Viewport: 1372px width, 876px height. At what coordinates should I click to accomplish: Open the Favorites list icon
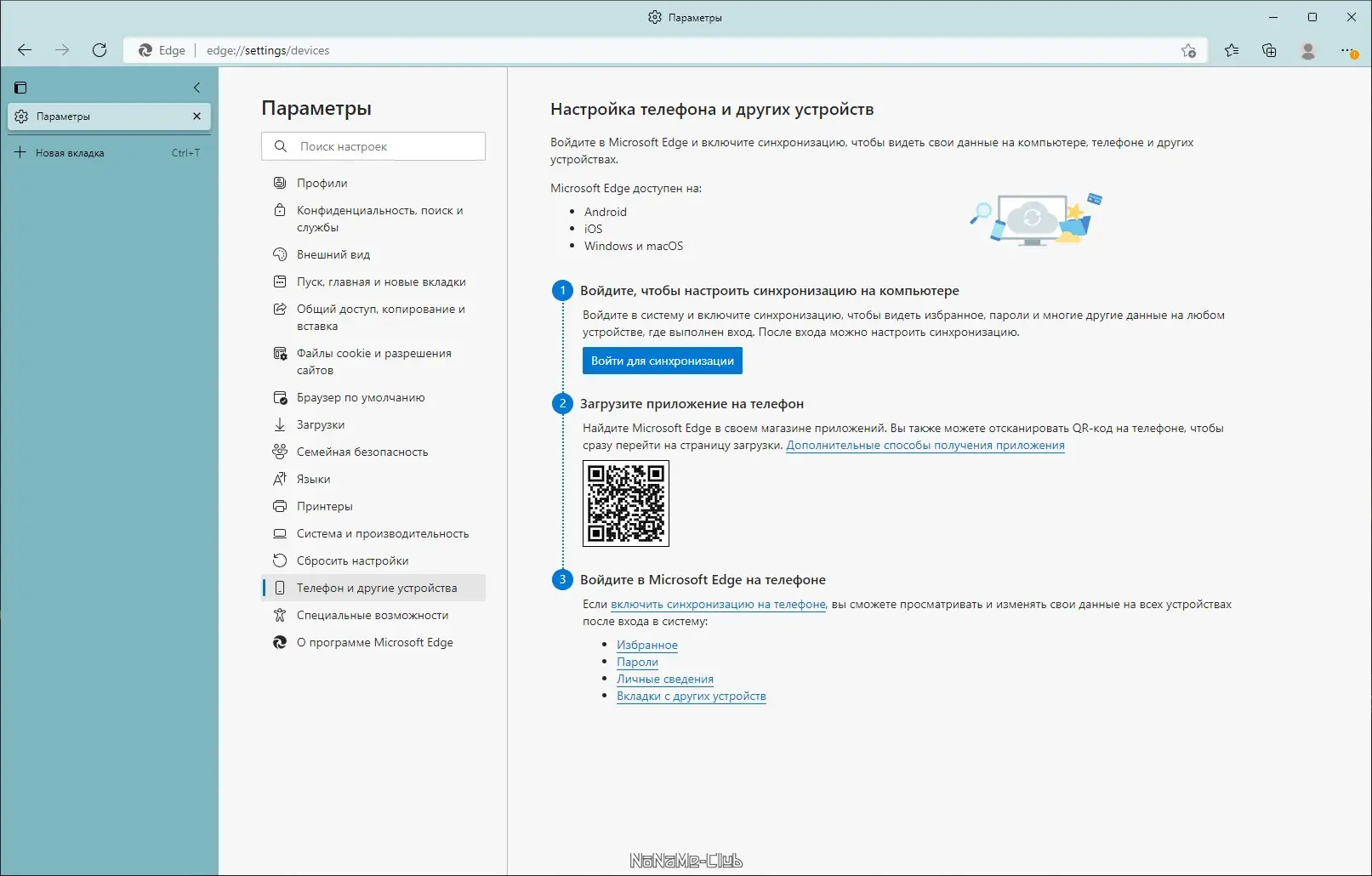(x=1232, y=50)
